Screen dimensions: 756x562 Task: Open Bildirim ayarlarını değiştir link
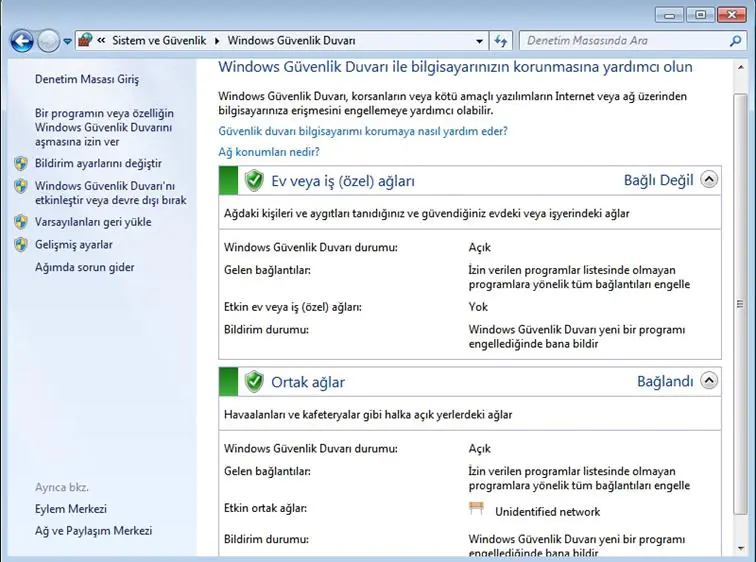coord(98,163)
